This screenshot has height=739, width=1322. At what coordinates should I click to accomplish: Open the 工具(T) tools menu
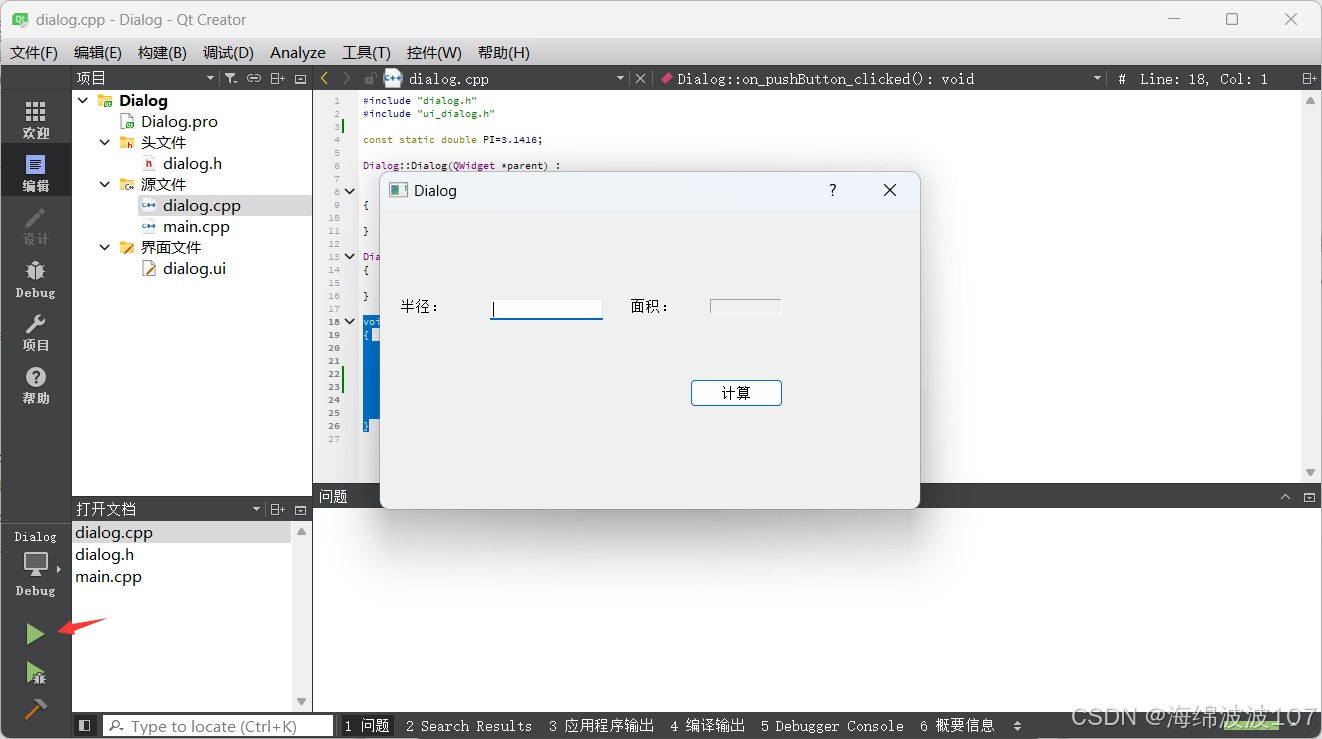366,52
